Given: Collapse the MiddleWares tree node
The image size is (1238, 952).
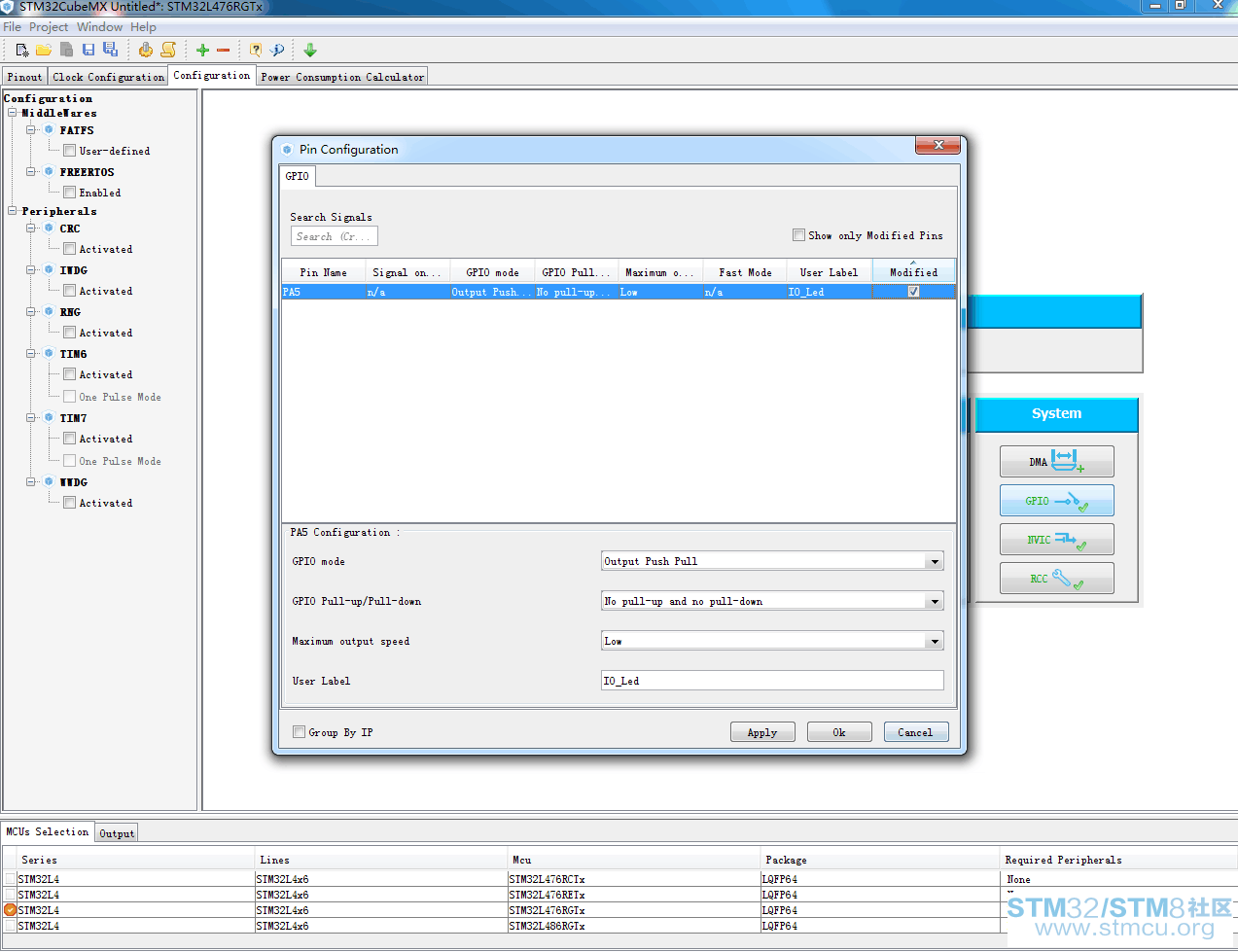Looking at the screenshot, I should pos(13,113).
